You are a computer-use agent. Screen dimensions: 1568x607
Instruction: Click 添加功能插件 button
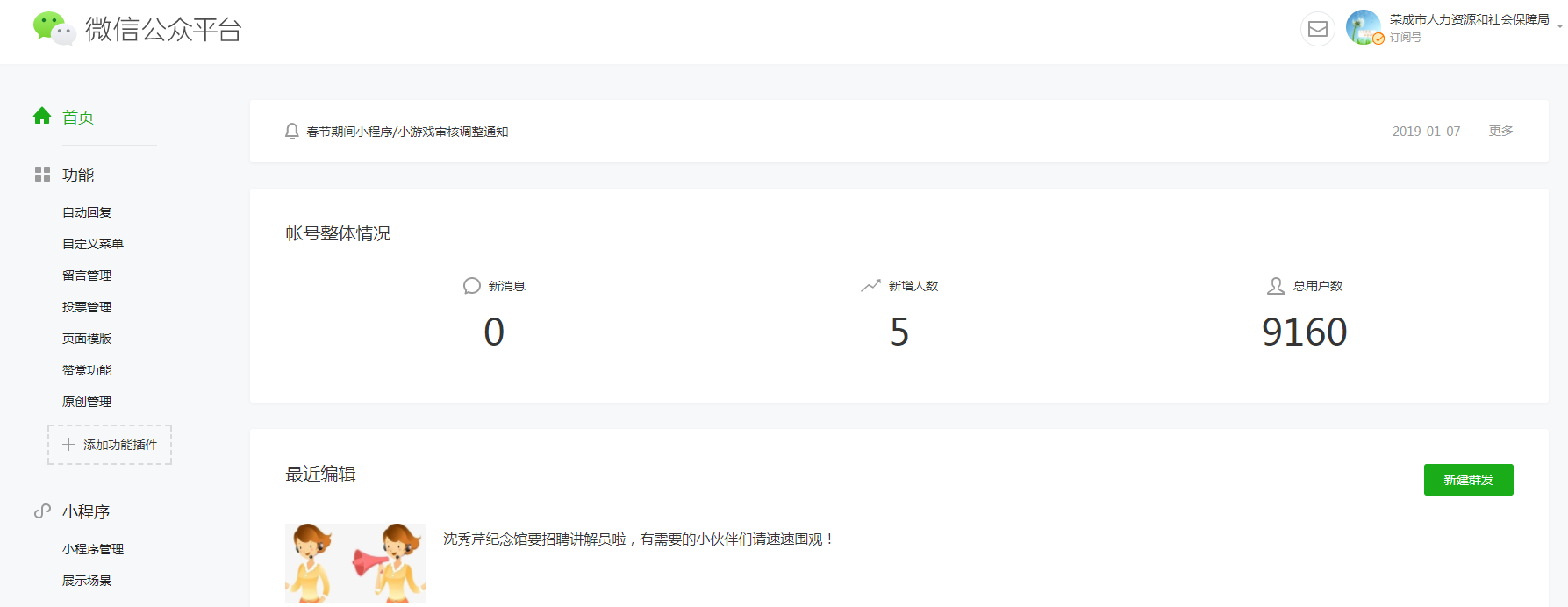pyautogui.click(x=110, y=445)
